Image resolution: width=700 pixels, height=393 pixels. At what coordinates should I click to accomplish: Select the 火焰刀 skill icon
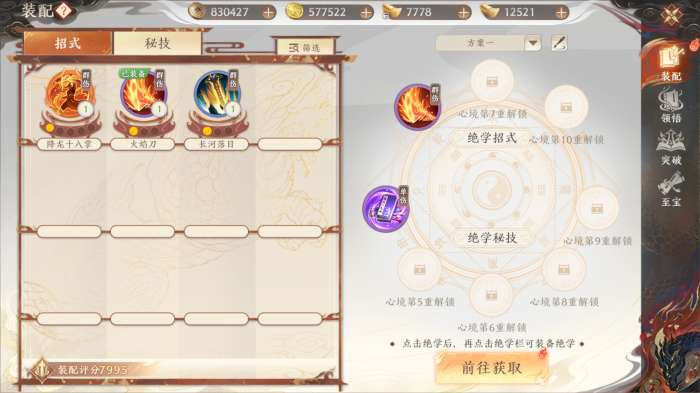point(143,95)
